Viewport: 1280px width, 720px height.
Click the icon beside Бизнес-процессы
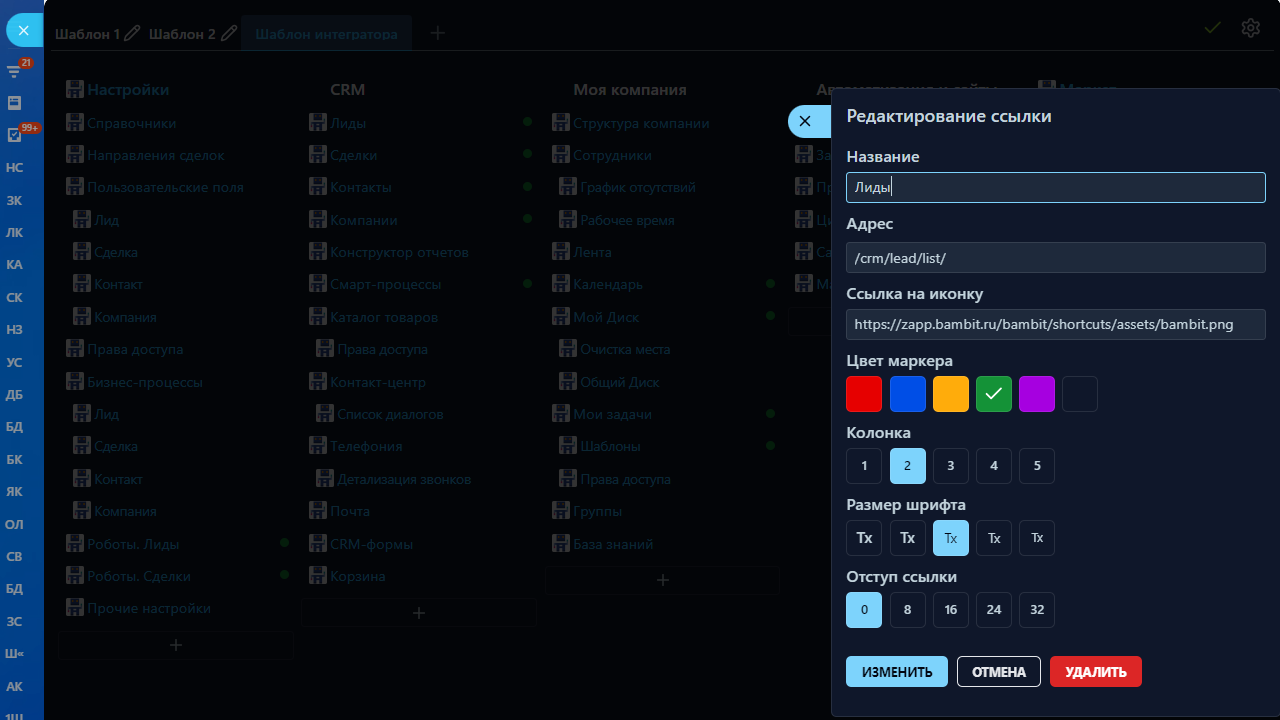click(x=74, y=381)
